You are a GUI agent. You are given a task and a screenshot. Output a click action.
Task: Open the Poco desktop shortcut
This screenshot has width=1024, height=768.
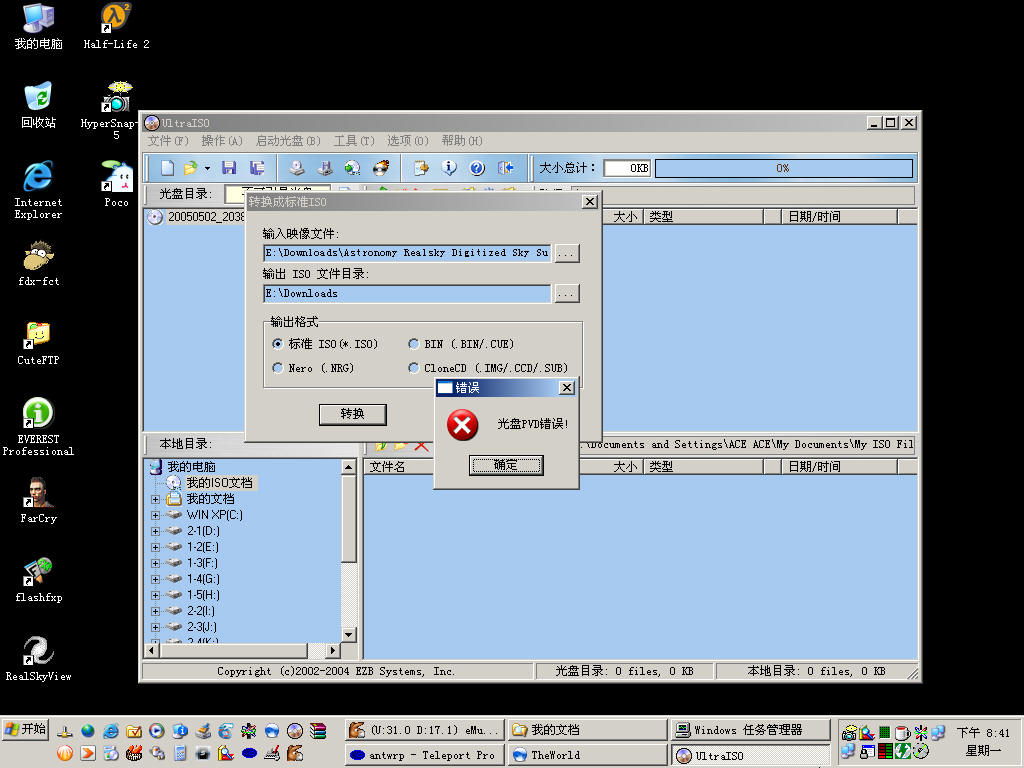click(x=116, y=184)
